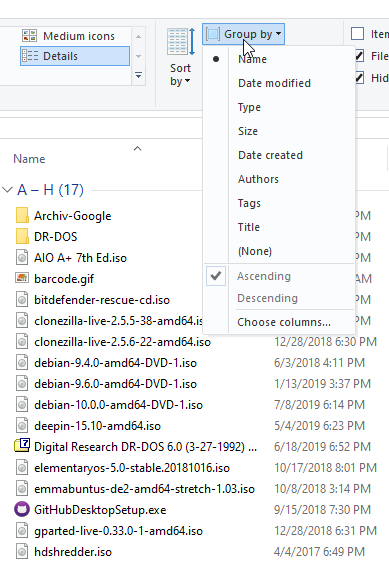This screenshot has height=561, width=389.
Task: Toggle File name extensions checkbox
Action: [359, 56]
